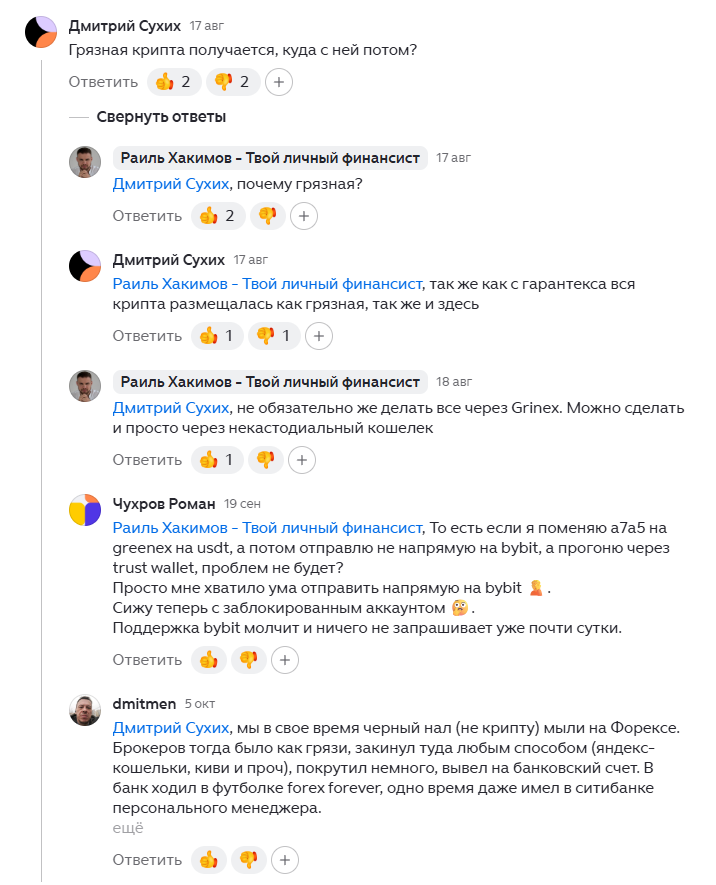The image size is (716, 885).
Task: Thumbs up Чухров Роман's comment
Action: click(x=209, y=660)
